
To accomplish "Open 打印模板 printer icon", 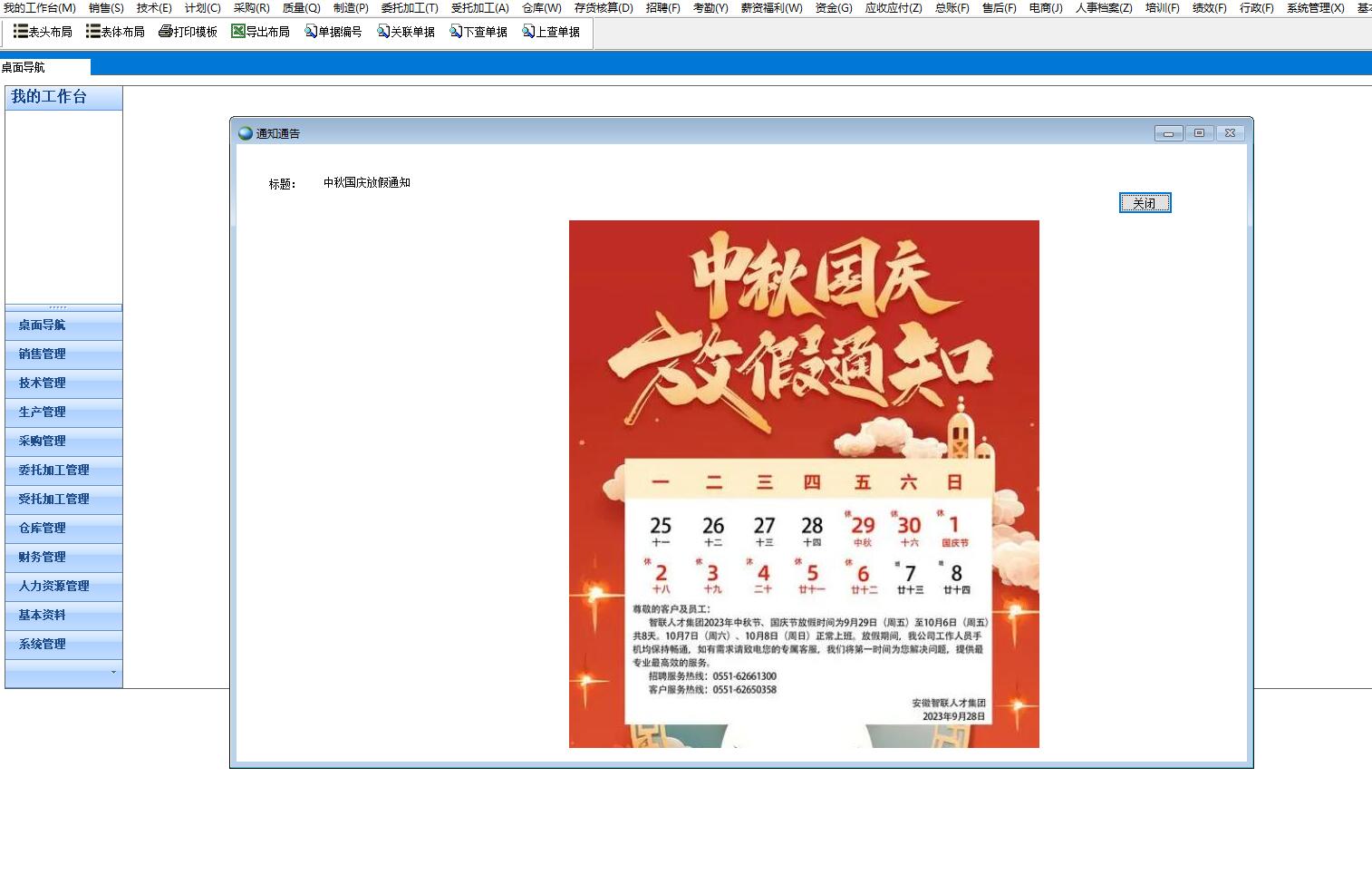I will [165, 32].
